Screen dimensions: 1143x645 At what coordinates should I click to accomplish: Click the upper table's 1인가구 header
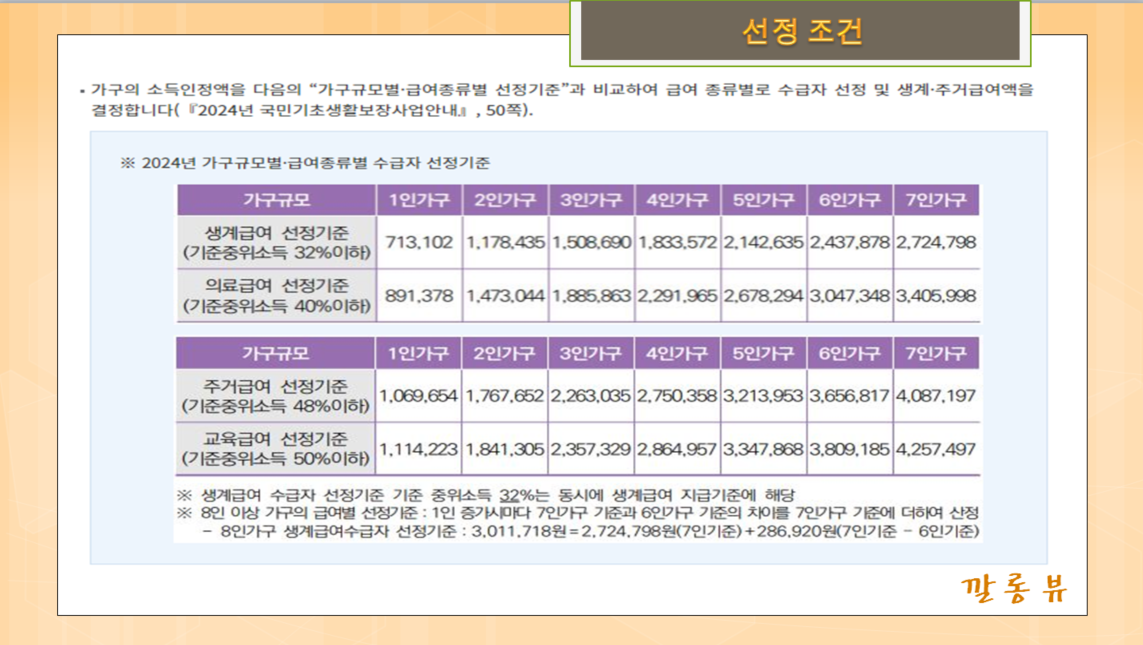pyautogui.click(x=419, y=200)
